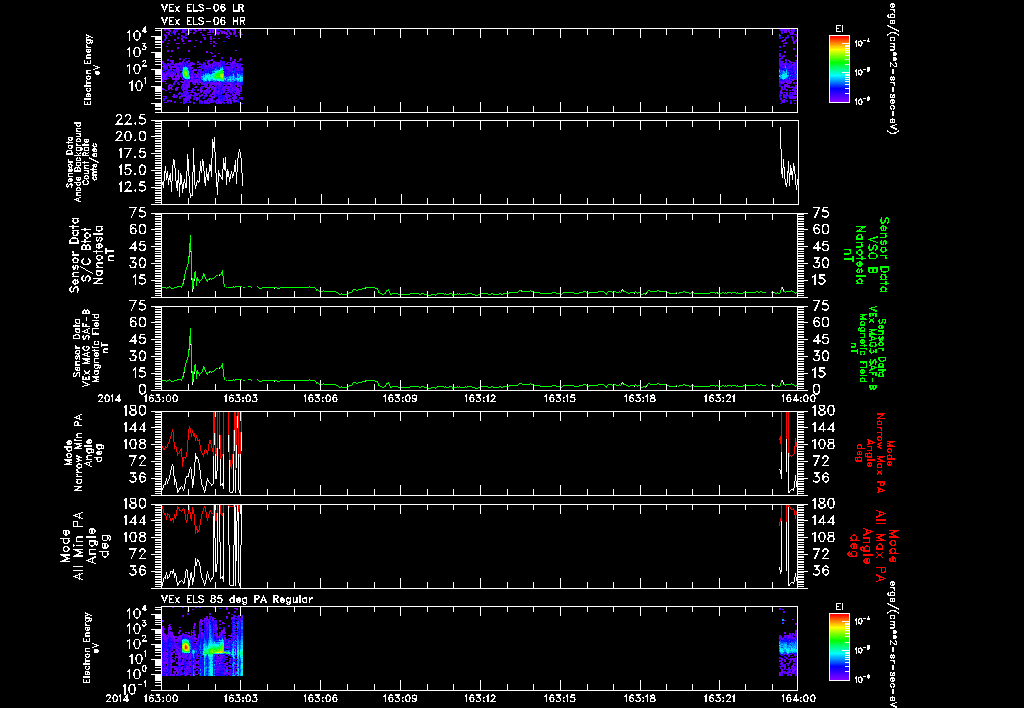Click the color bar beside the 85 deg PA spectrogram

tap(839, 647)
